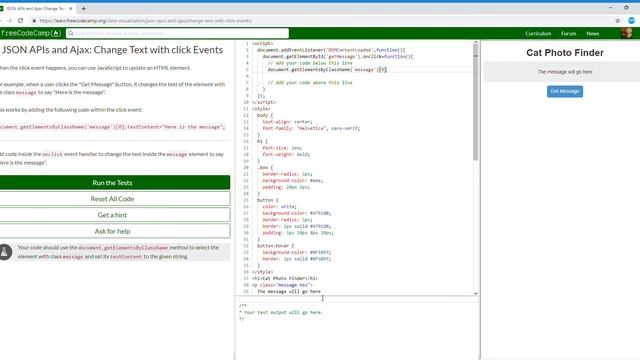Click the freeCodeCamp logo

click(x=31, y=33)
